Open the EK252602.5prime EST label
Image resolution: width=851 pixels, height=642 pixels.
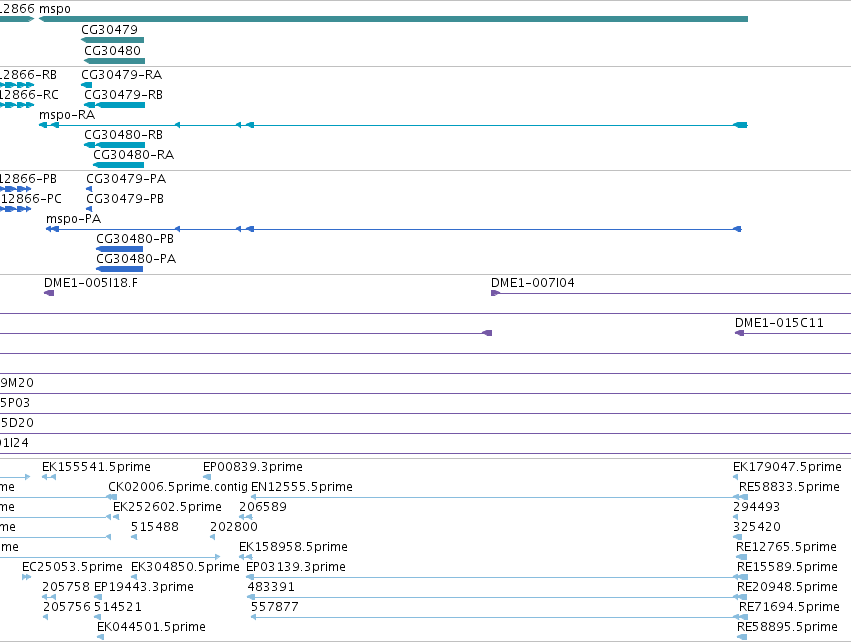(x=167, y=507)
